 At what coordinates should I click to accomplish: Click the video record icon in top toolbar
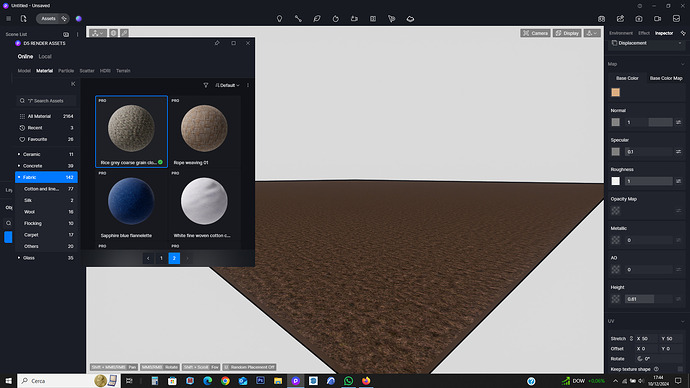pyautogui.click(x=657, y=18)
